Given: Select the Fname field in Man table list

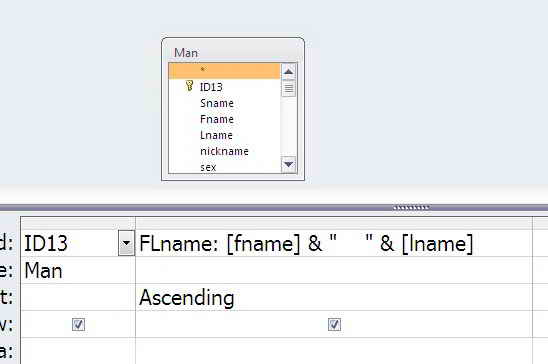Looking at the screenshot, I should (x=217, y=119).
